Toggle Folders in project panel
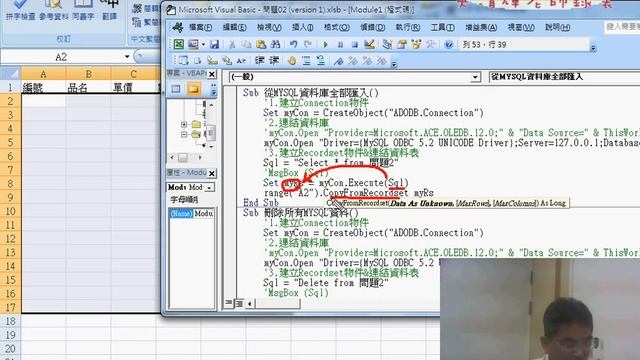This screenshot has height=360, width=640. tap(194, 89)
